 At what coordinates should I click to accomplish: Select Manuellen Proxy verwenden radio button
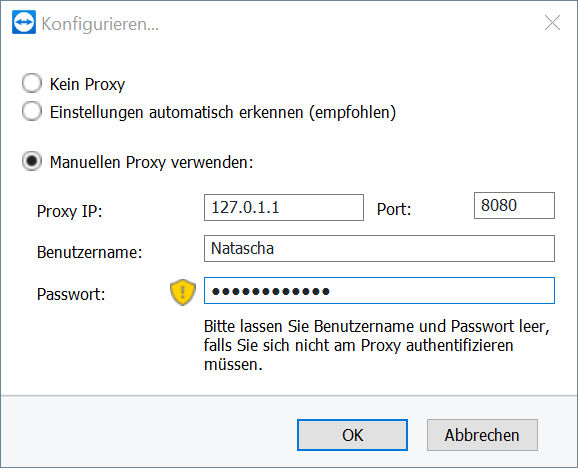[32, 161]
